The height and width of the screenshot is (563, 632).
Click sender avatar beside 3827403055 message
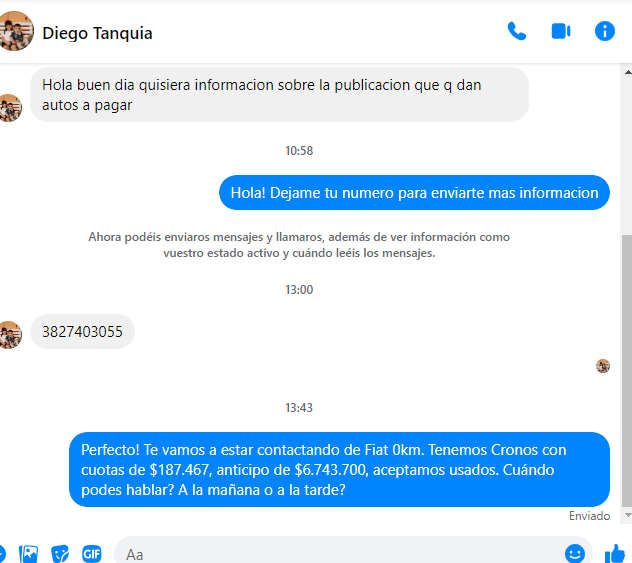tap(10, 335)
